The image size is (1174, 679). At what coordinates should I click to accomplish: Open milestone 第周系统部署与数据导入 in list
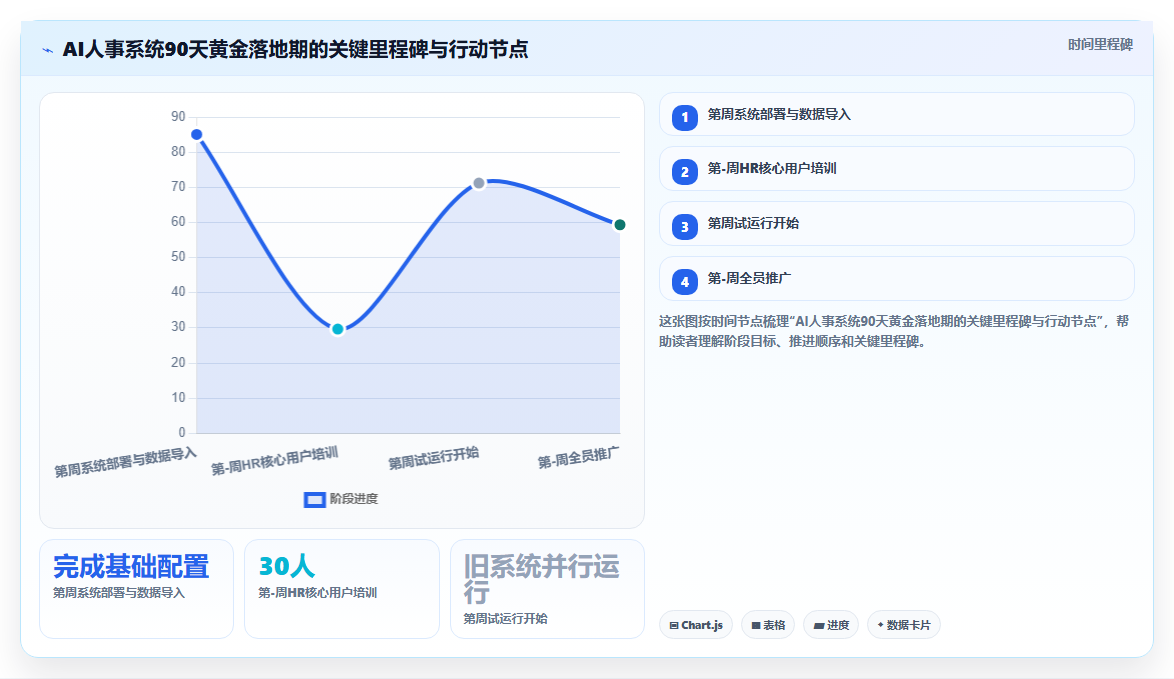pos(896,115)
